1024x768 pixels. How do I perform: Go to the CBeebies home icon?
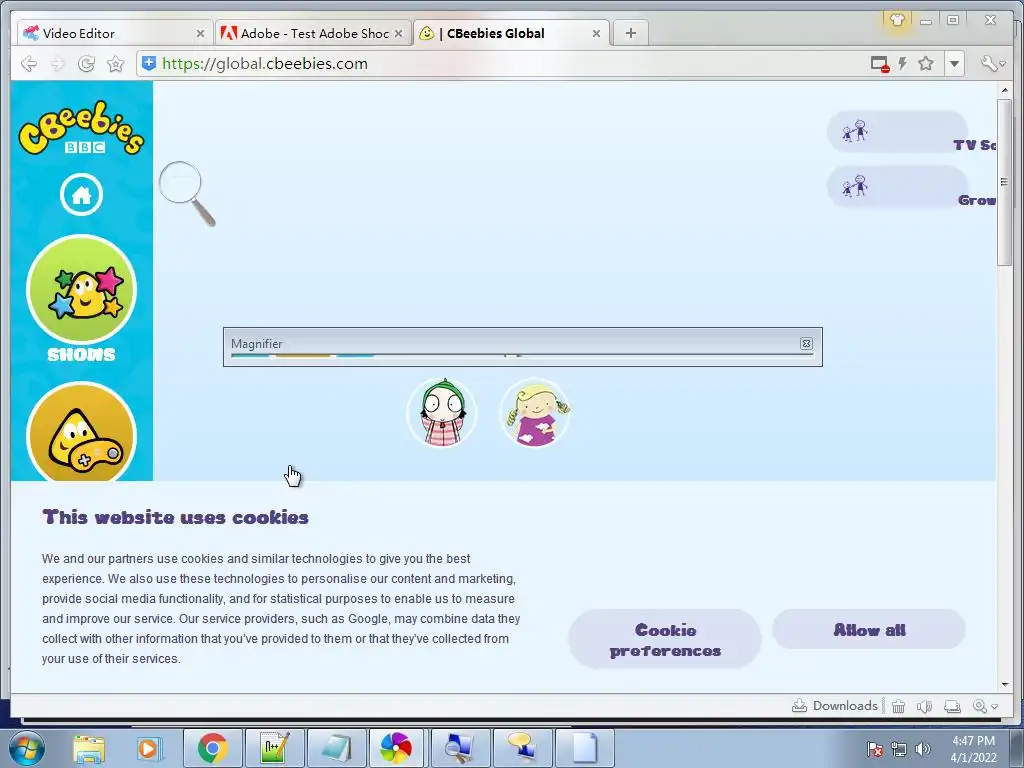coord(82,195)
